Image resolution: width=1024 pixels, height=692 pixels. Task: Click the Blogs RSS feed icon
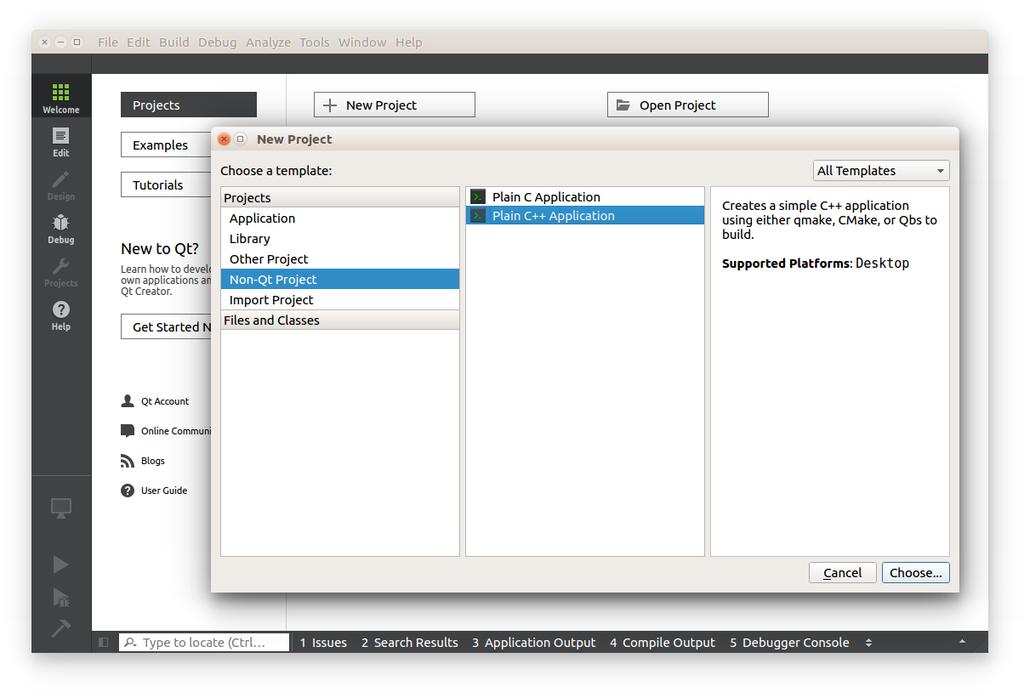[127, 461]
